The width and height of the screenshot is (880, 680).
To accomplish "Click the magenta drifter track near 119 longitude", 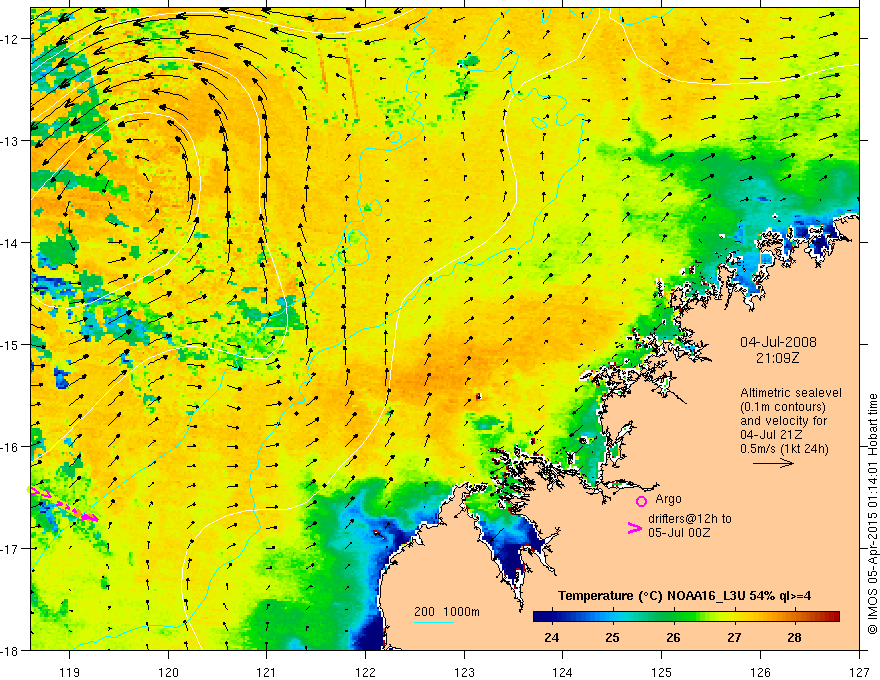I will pos(63,504).
